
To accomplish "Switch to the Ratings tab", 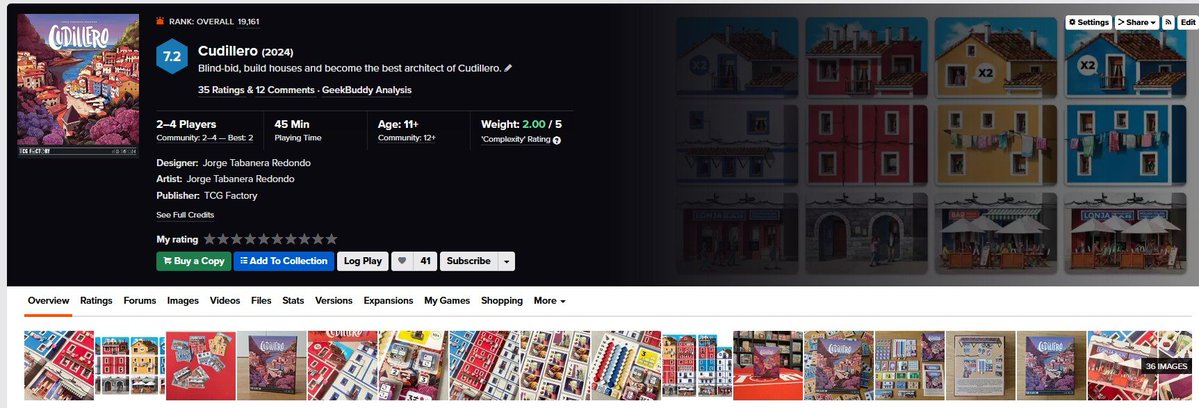I will [x=96, y=300].
